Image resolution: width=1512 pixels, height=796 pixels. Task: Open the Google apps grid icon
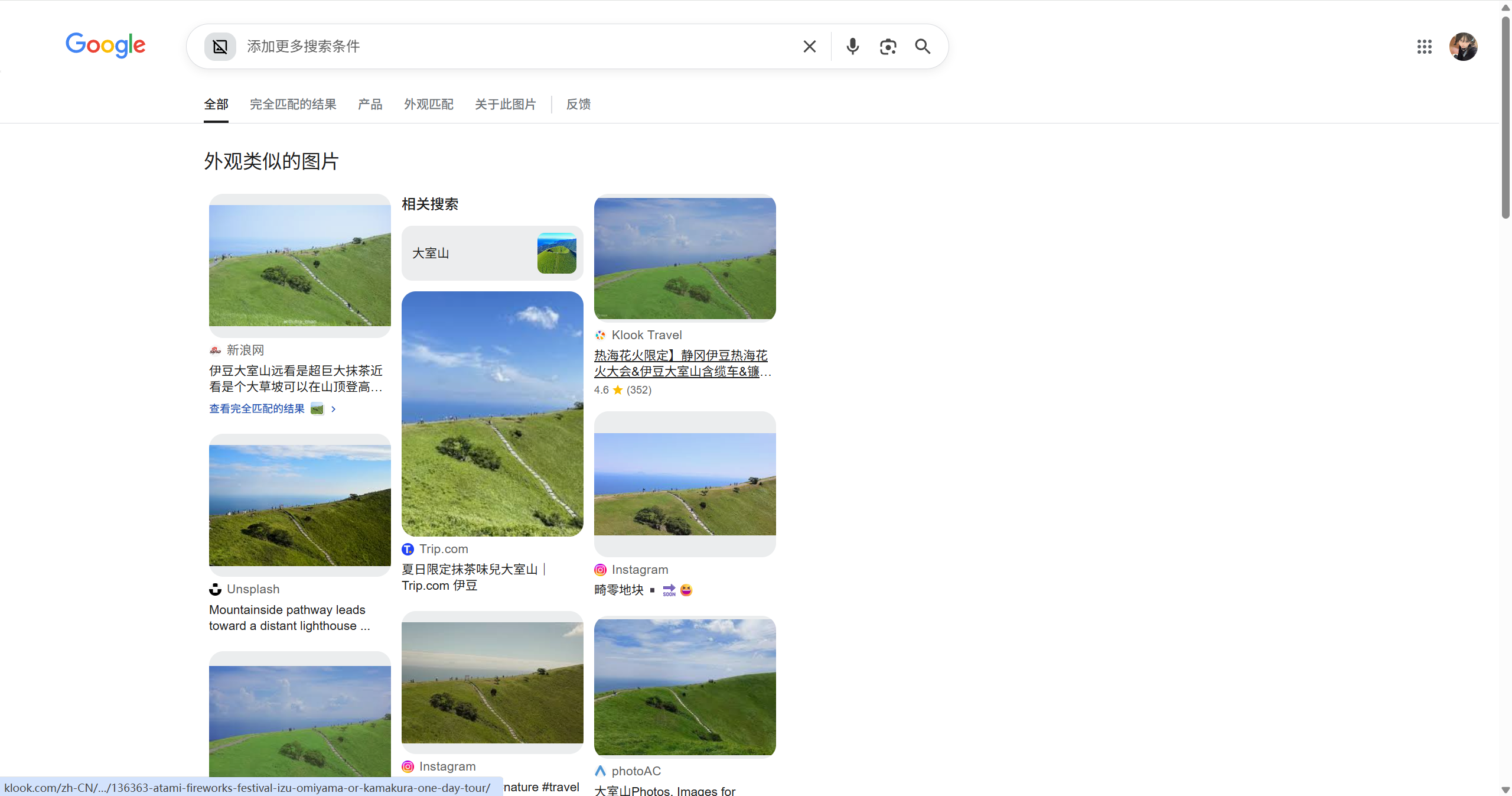coord(1424,47)
